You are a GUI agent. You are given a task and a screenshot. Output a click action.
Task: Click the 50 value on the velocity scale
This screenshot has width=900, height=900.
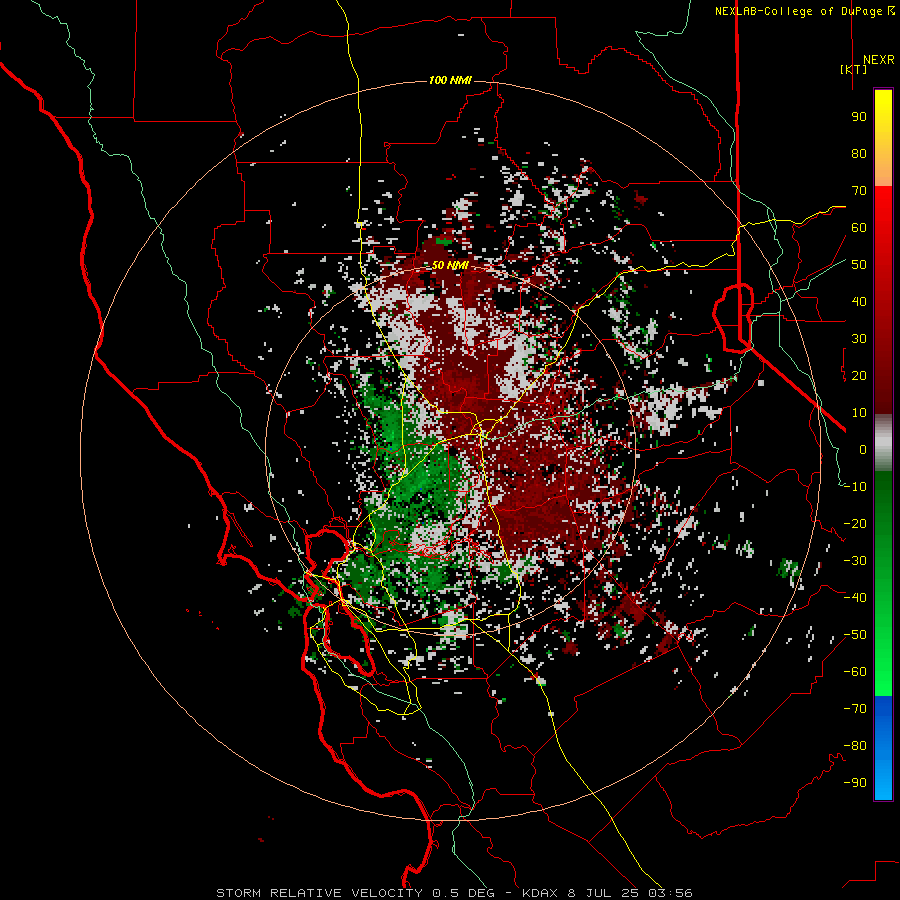859,265
